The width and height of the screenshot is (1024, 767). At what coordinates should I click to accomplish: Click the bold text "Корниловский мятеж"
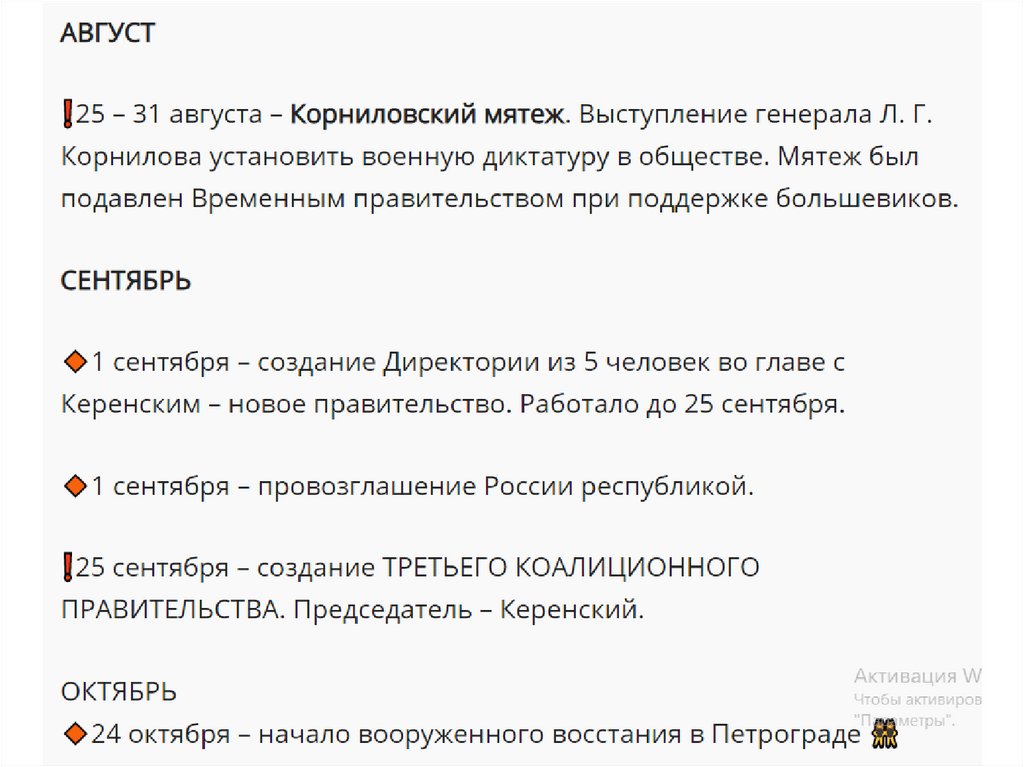pyautogui.click(x=427, y=116)
